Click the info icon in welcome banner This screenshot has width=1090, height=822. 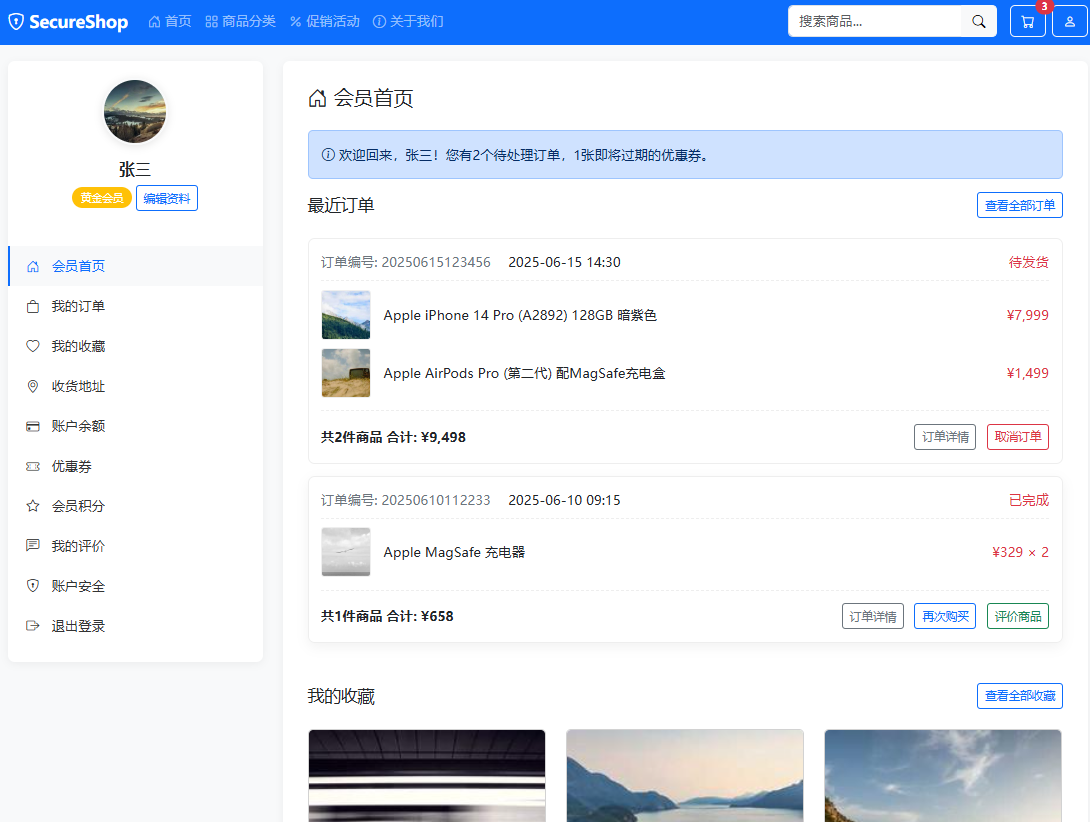tap(328, 155)
